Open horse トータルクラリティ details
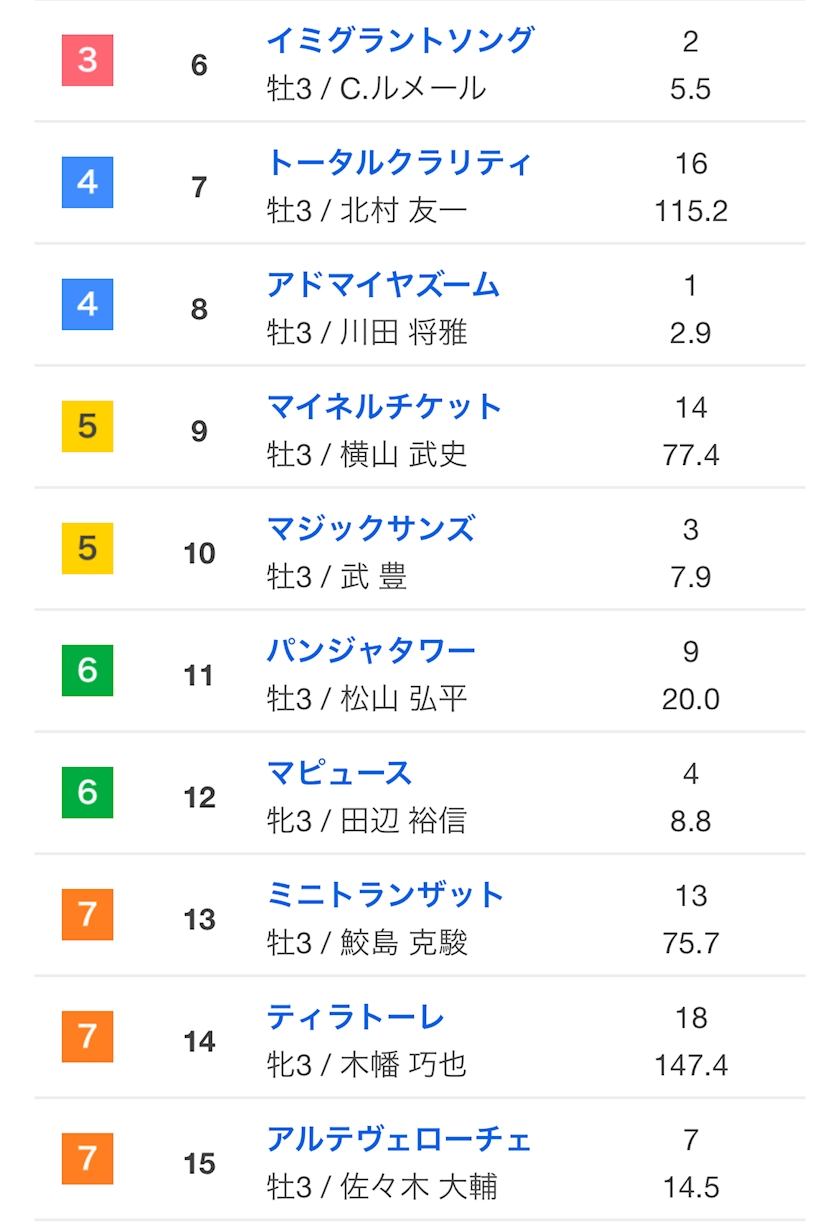840x1222 pixels. coord(399,163)
